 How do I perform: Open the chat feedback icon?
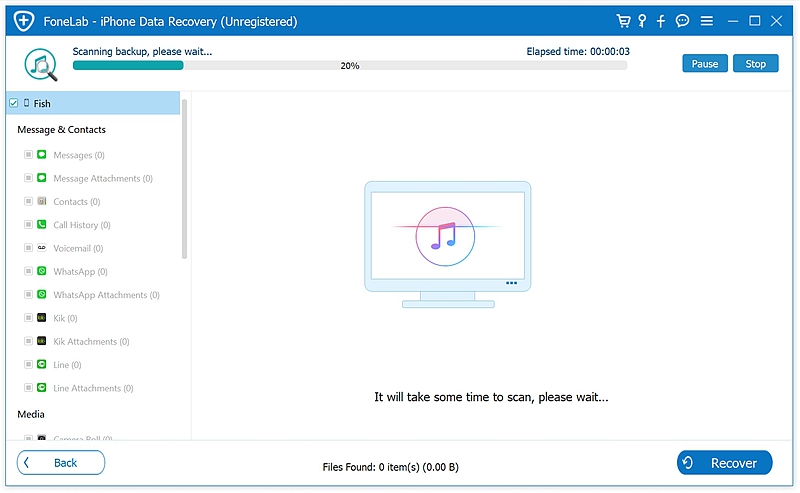(682, 21)
